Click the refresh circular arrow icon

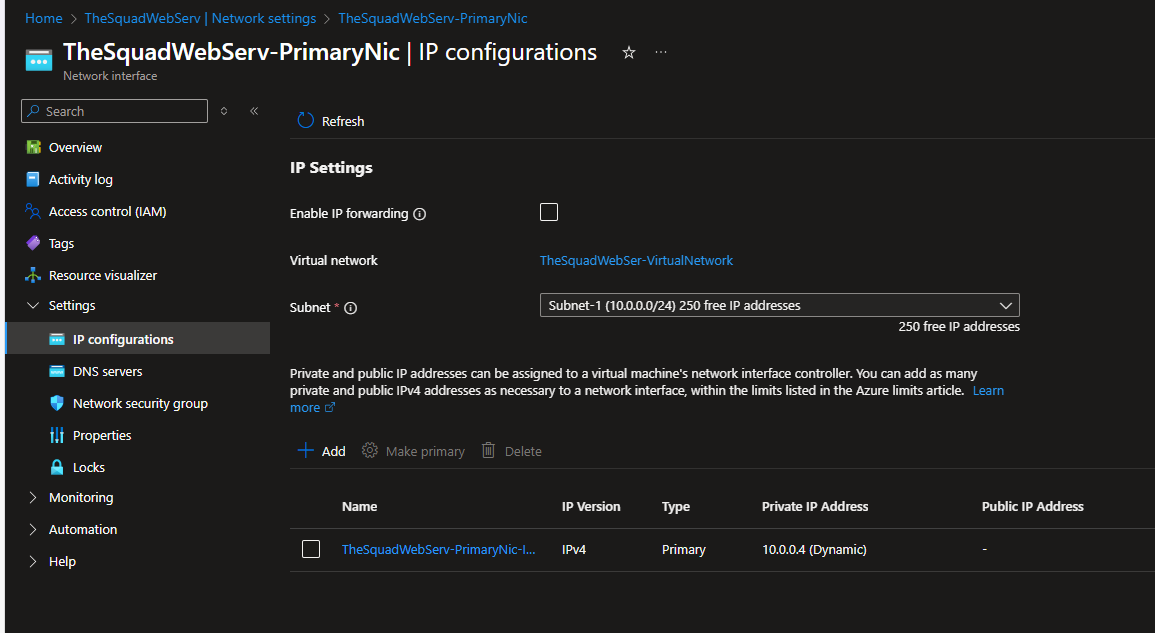pos(306,121)
